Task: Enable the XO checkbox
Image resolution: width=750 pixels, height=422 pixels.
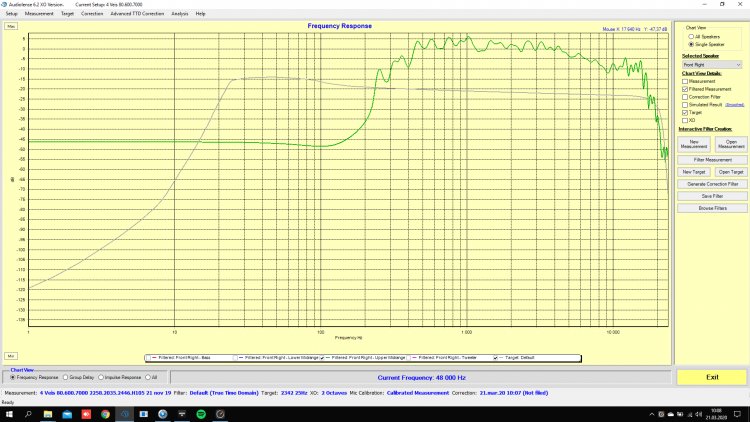Action: (x=685, y=121)
